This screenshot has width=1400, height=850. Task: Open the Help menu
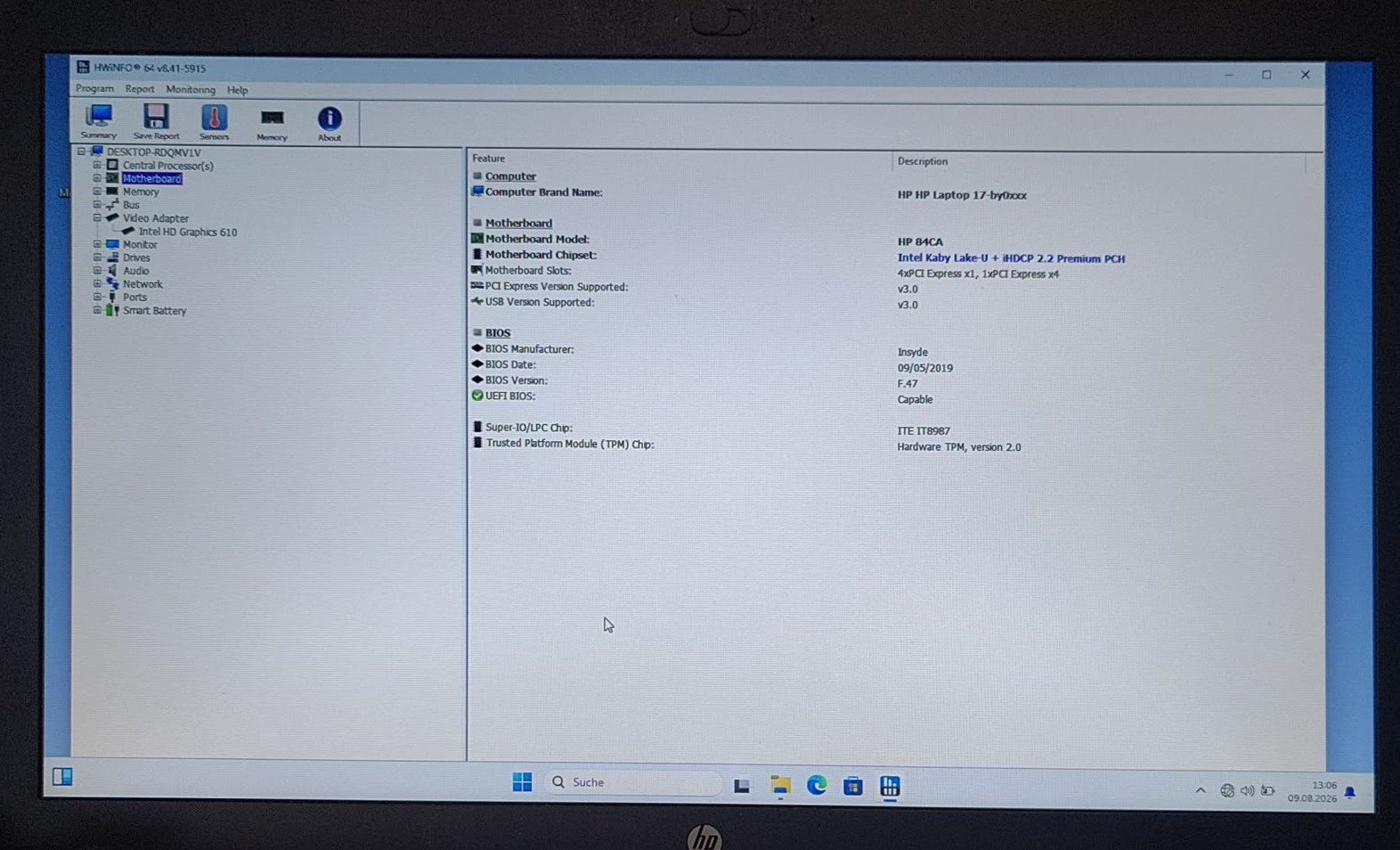pos(237,90)
